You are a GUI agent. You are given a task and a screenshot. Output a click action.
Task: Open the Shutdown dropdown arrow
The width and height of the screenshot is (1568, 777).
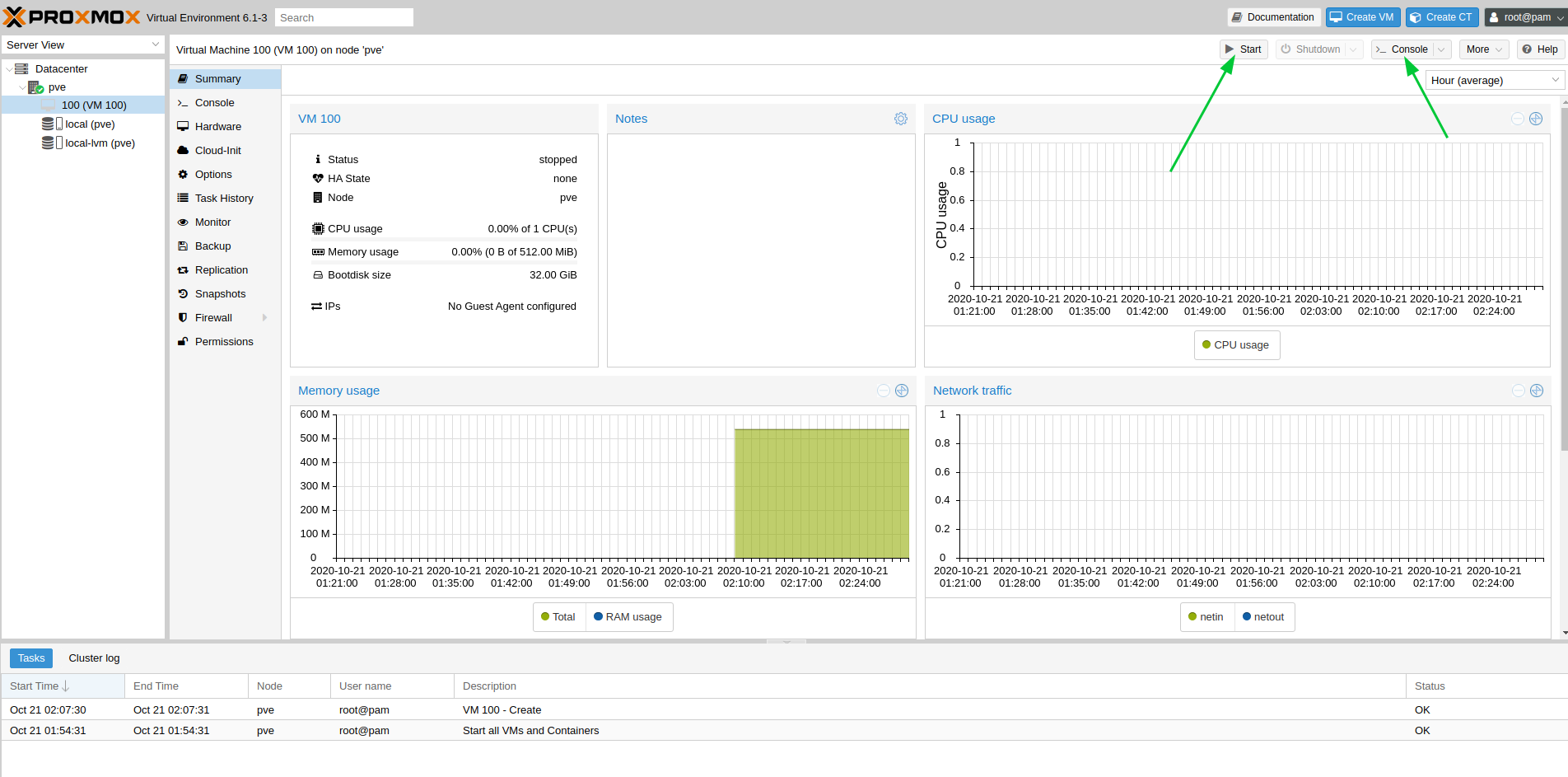[1352, 49]
